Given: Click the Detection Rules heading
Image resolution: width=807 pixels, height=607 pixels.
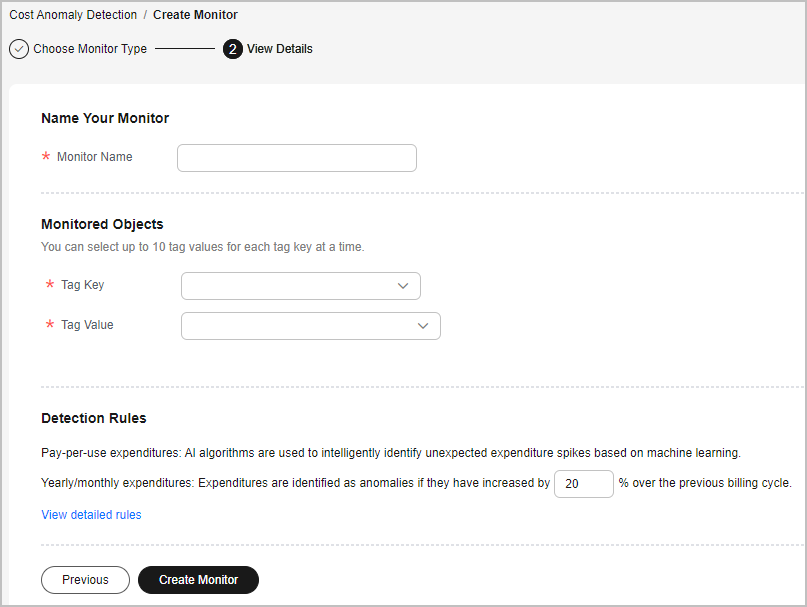Looking at the screenshot, I should click(x=94, y=418).
